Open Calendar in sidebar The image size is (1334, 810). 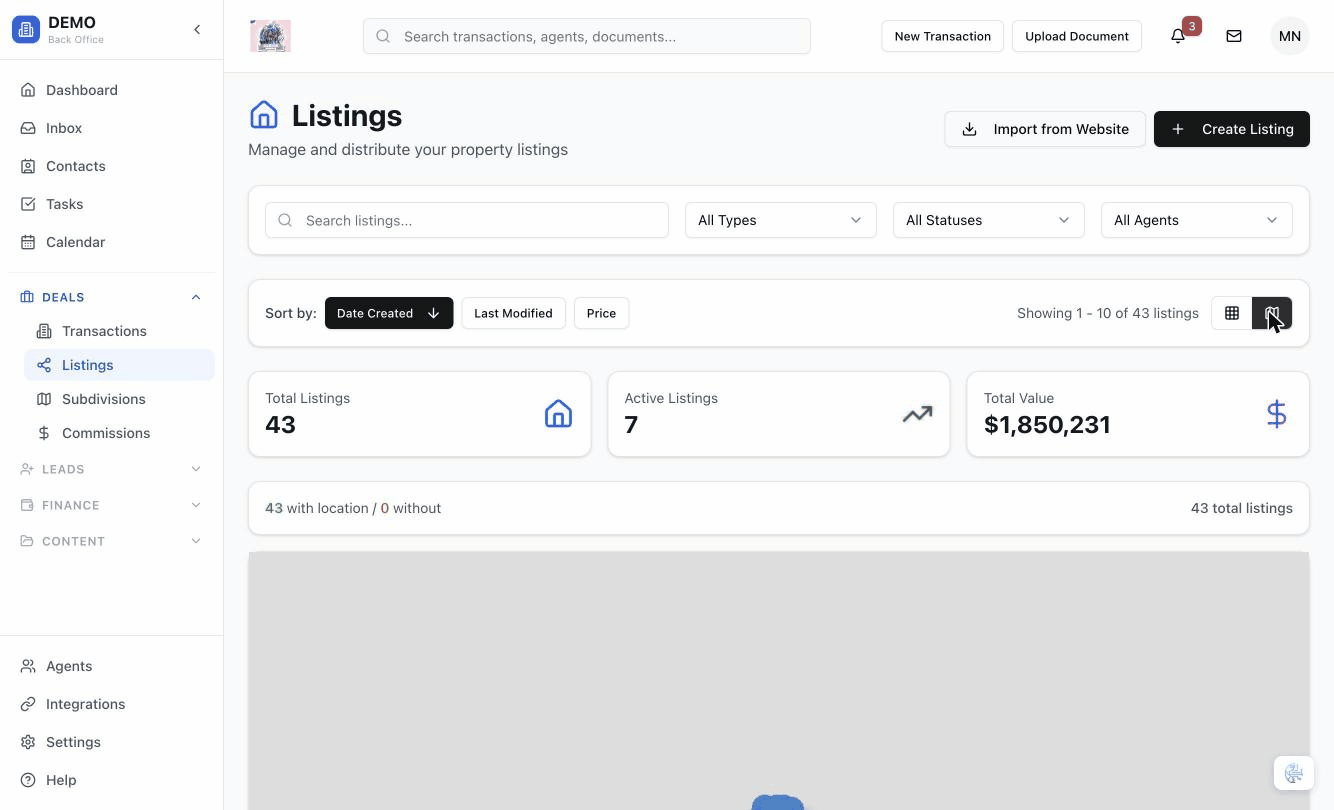tap(112, 242)
